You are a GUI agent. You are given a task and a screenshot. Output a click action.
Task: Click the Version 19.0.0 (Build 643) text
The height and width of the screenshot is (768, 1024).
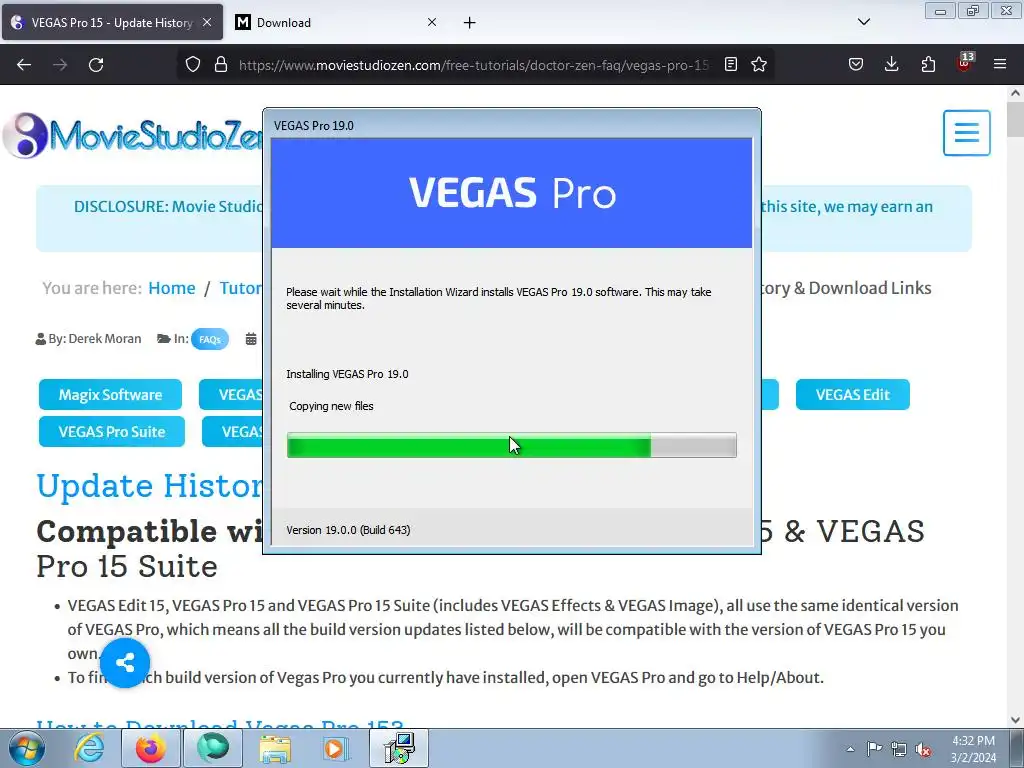(348, 530)
